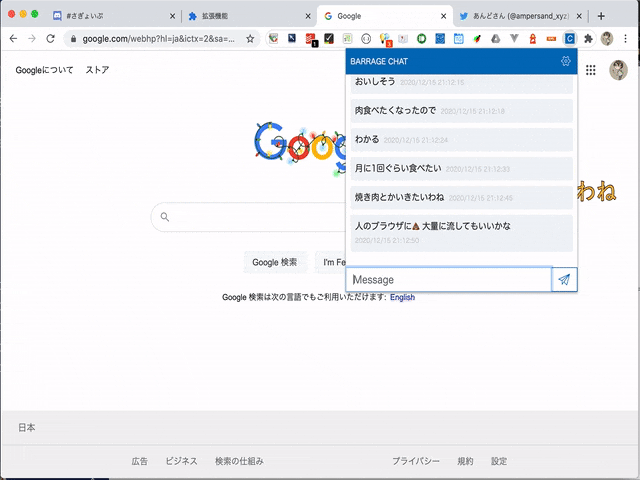The width and height of the screenshot is (640, 480).
Task: Click the I'm Feeling Lucky button
Action: coord(331,262)
